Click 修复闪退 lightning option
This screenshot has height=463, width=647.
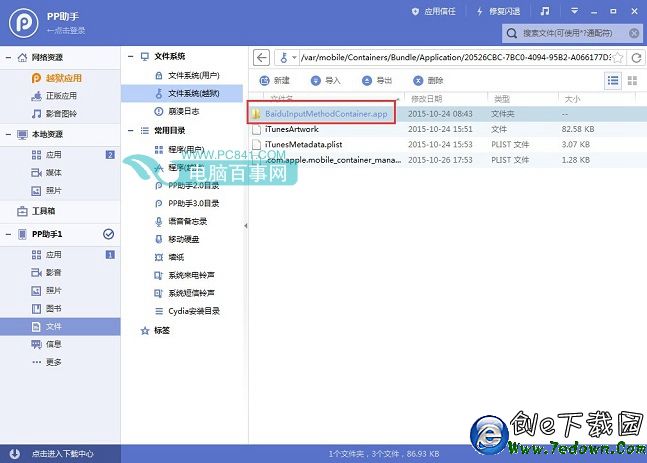click(x=498, y=12)
